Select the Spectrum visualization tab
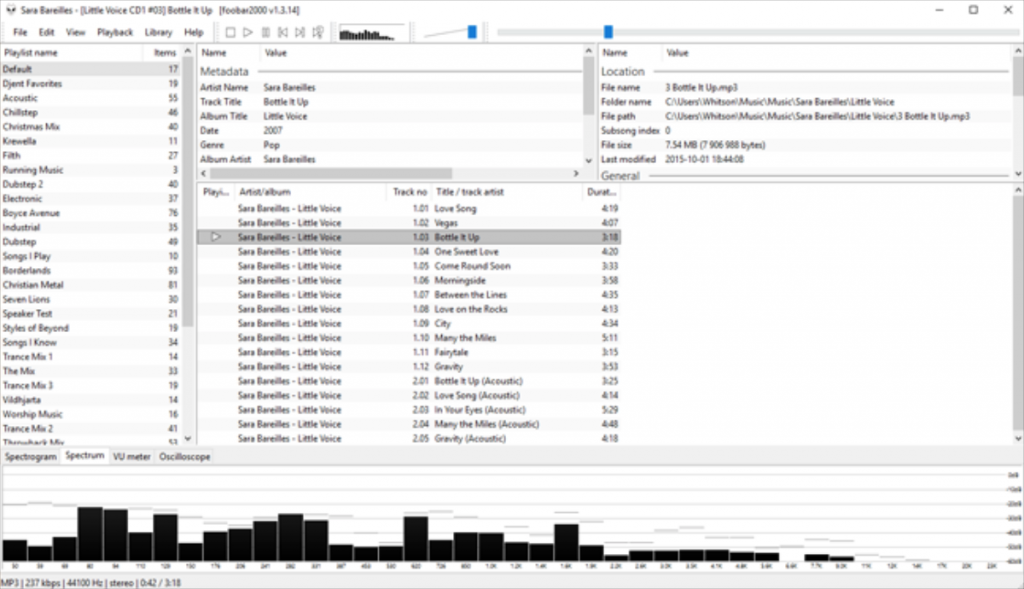Screen dimensions: 1024x589 pyautogui.click(x=85, y=456)
